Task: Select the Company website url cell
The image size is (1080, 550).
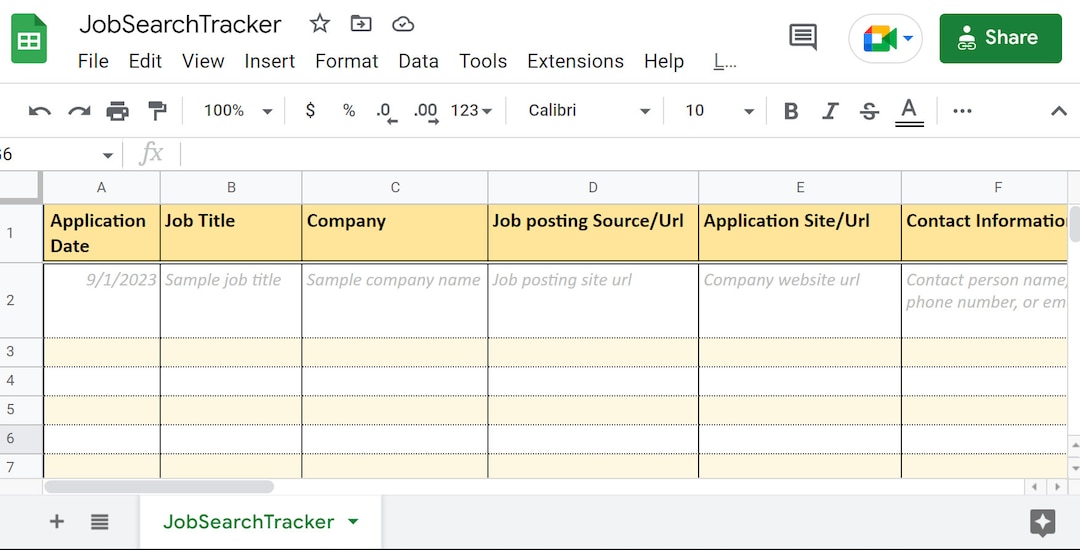Action: (x=800, y=300)
